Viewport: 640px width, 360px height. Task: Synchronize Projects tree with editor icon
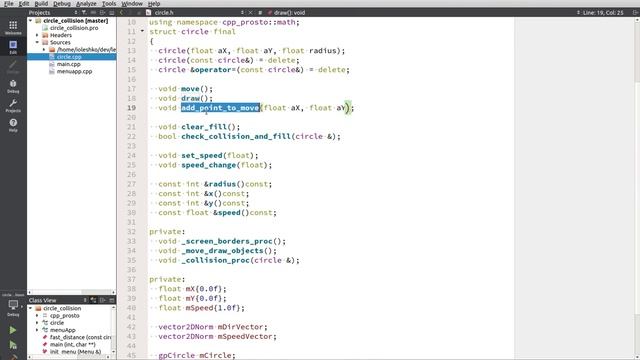point(93,13)
